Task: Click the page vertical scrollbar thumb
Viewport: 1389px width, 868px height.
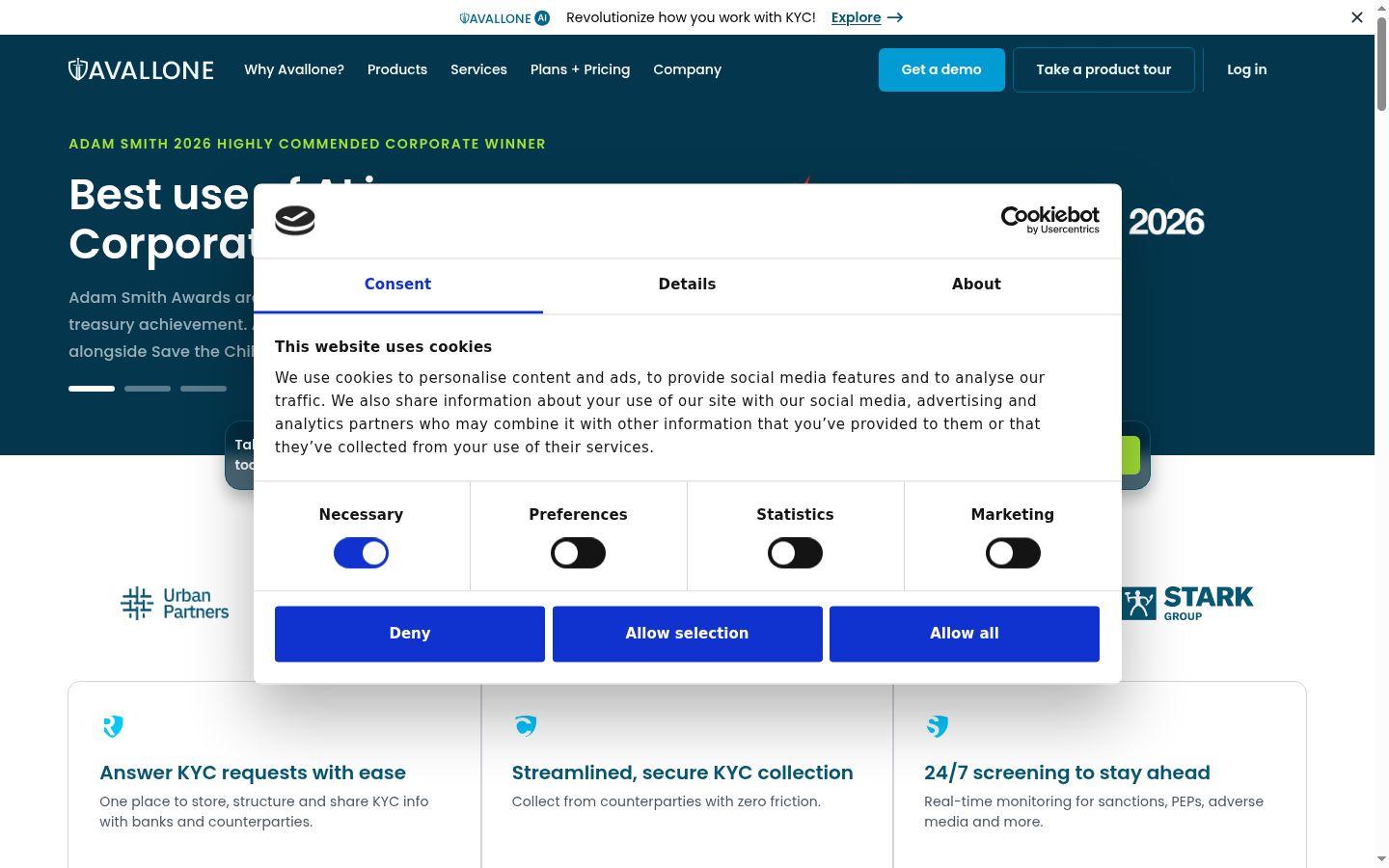Action: click(1381, 64)
